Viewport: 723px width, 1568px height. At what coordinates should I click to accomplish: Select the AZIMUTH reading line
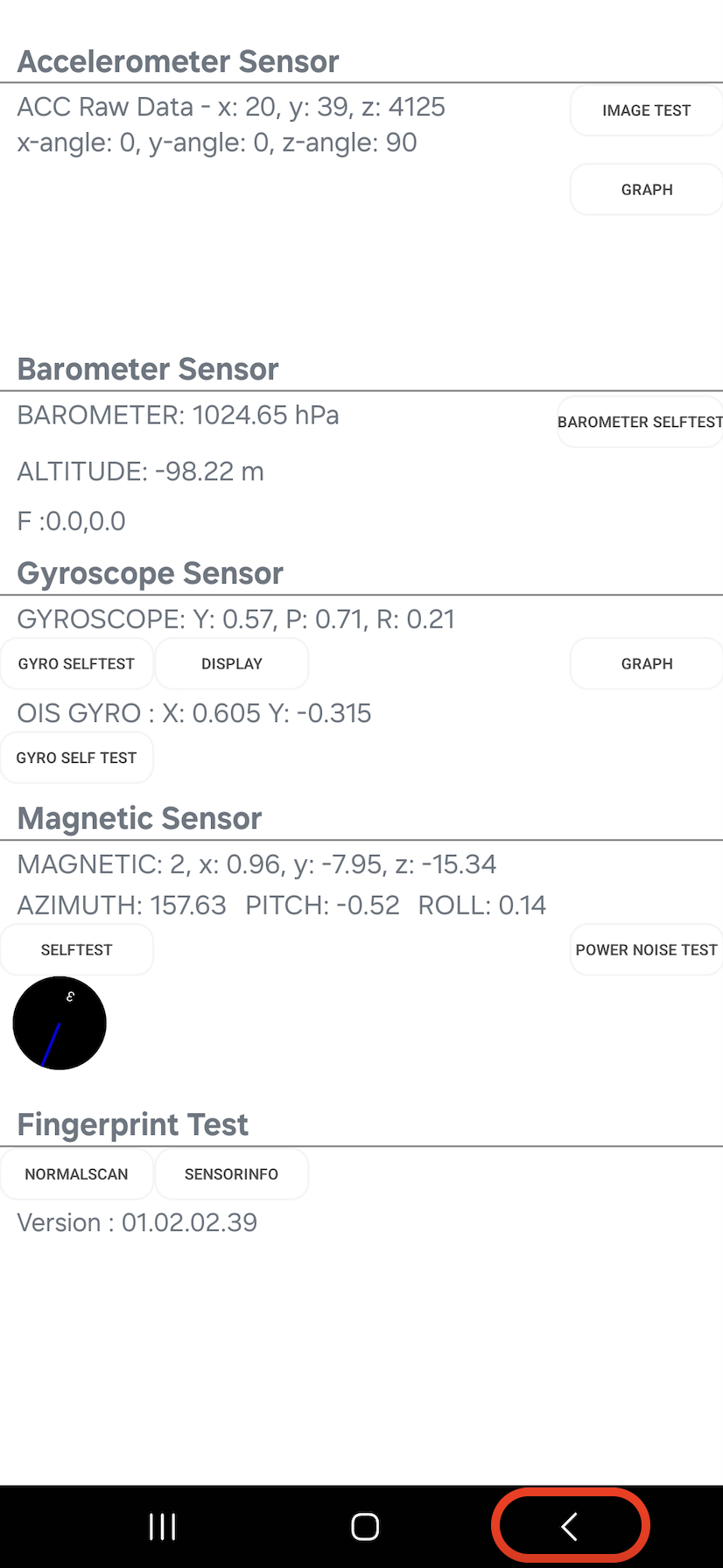tap(282, 906)
